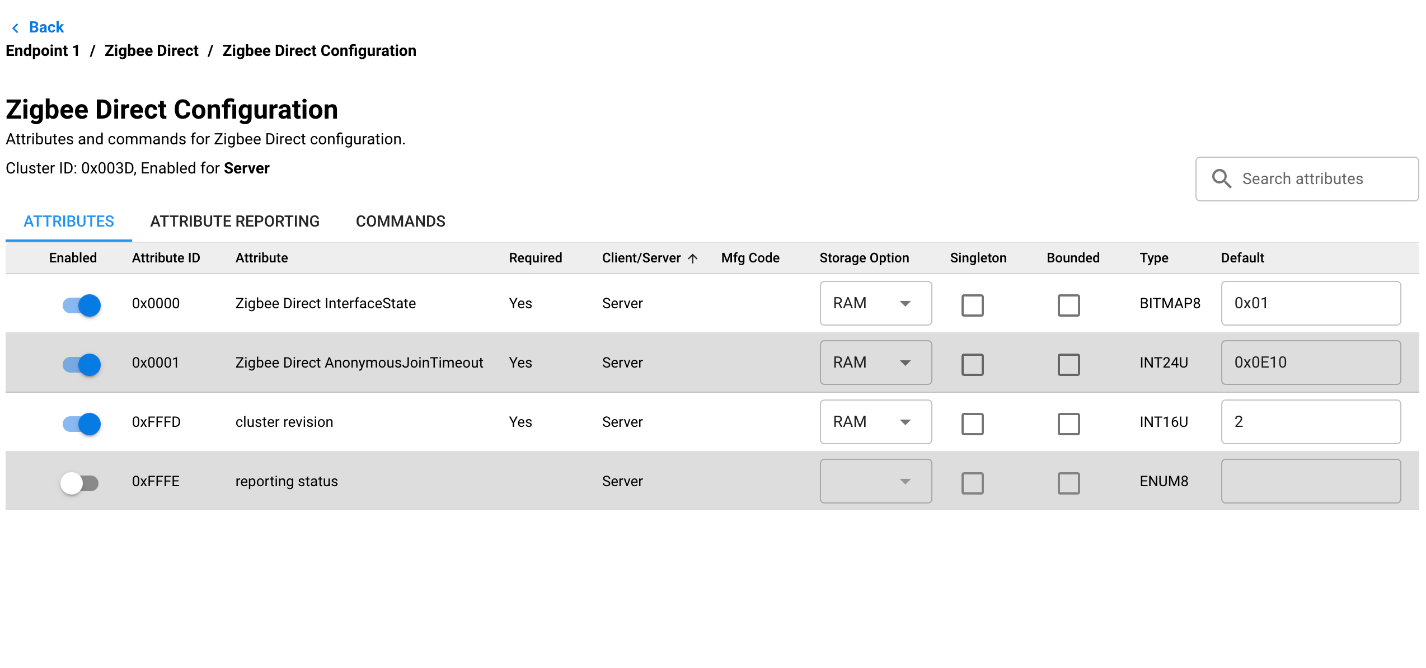The image size is (1426, 668).
Task: Enable the reporting status attribute toggle
Action: click(x=79, y=483)
